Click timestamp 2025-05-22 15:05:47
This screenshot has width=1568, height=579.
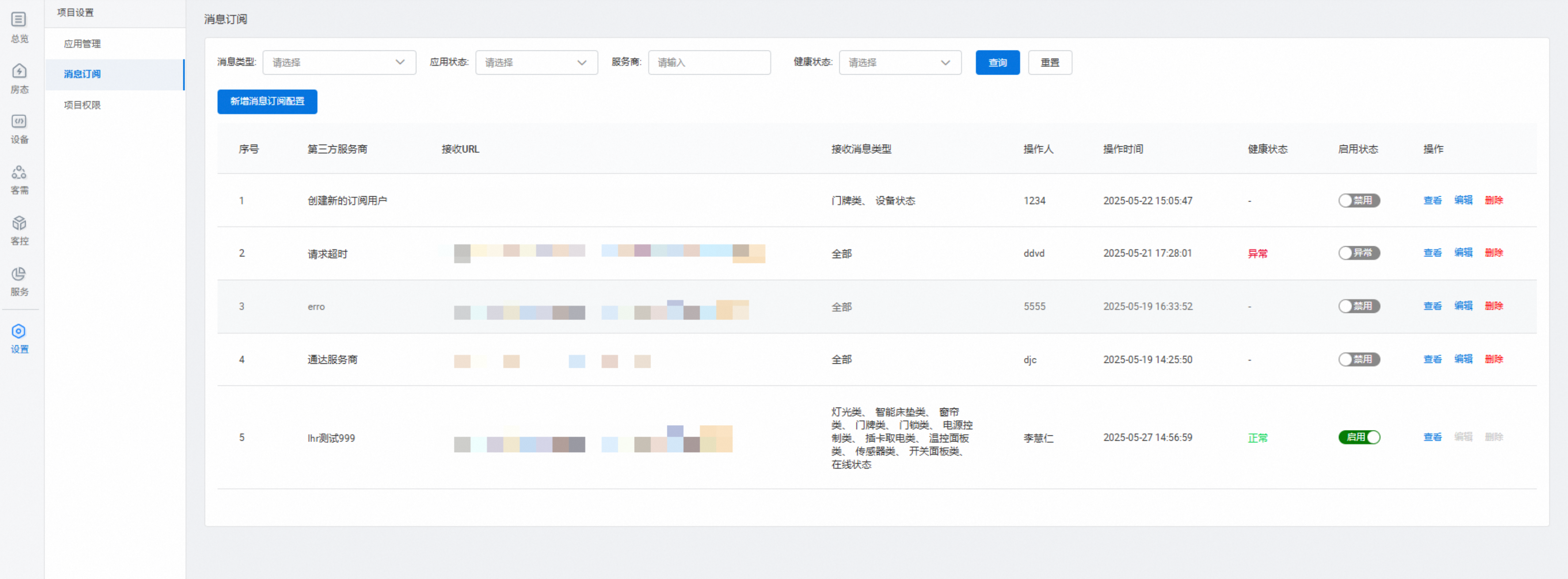coord(1147,201)
